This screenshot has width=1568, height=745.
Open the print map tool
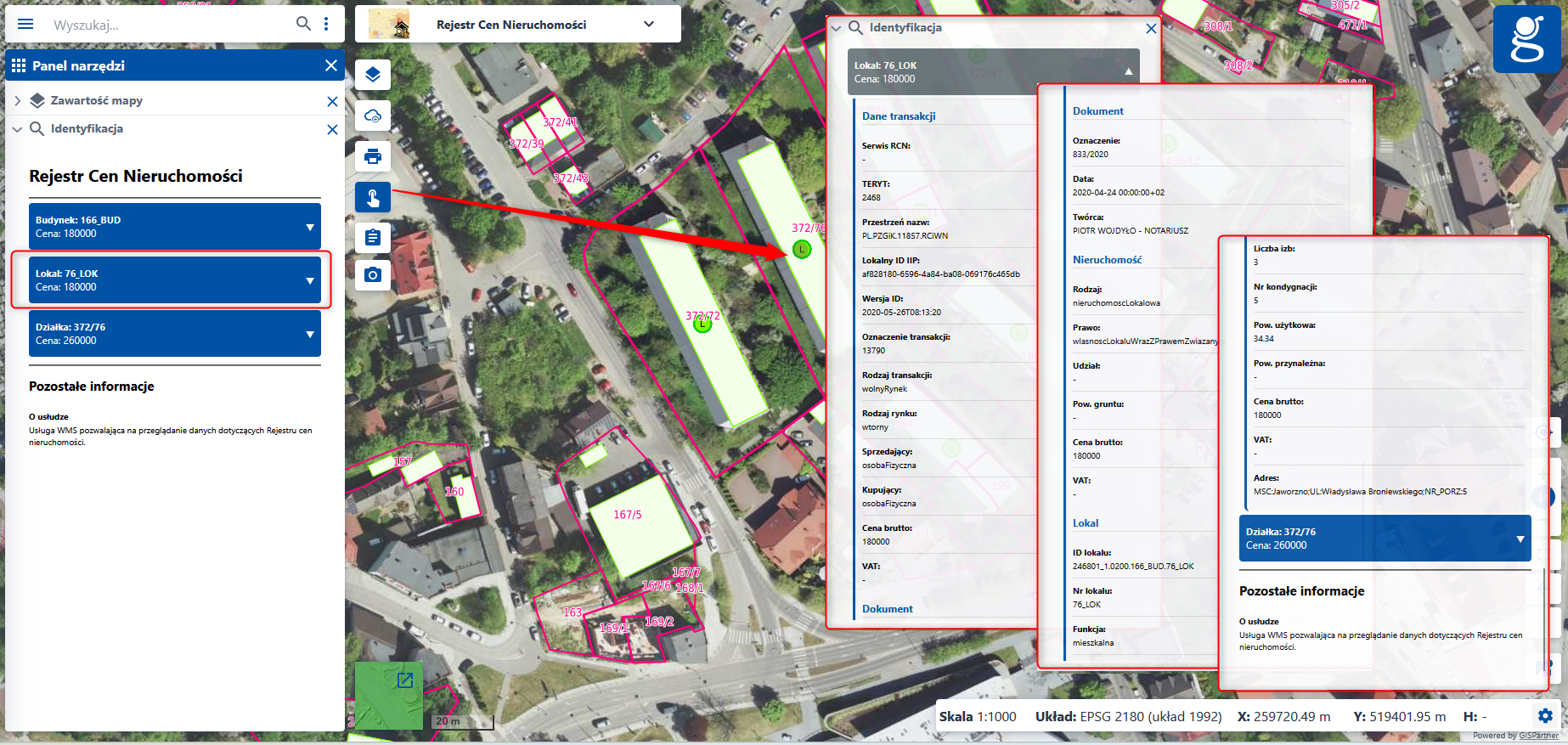pyautogui.click(x=373, y=156)
